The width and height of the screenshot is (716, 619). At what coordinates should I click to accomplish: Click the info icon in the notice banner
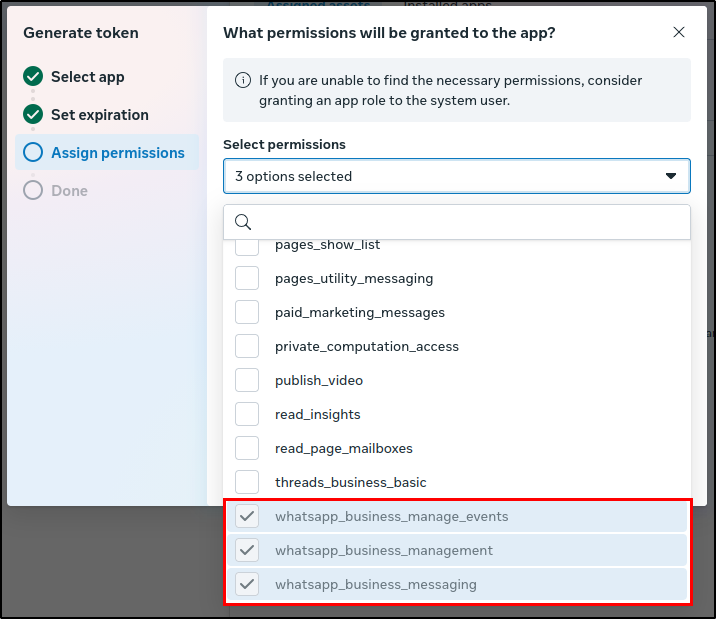click(242, 81)
